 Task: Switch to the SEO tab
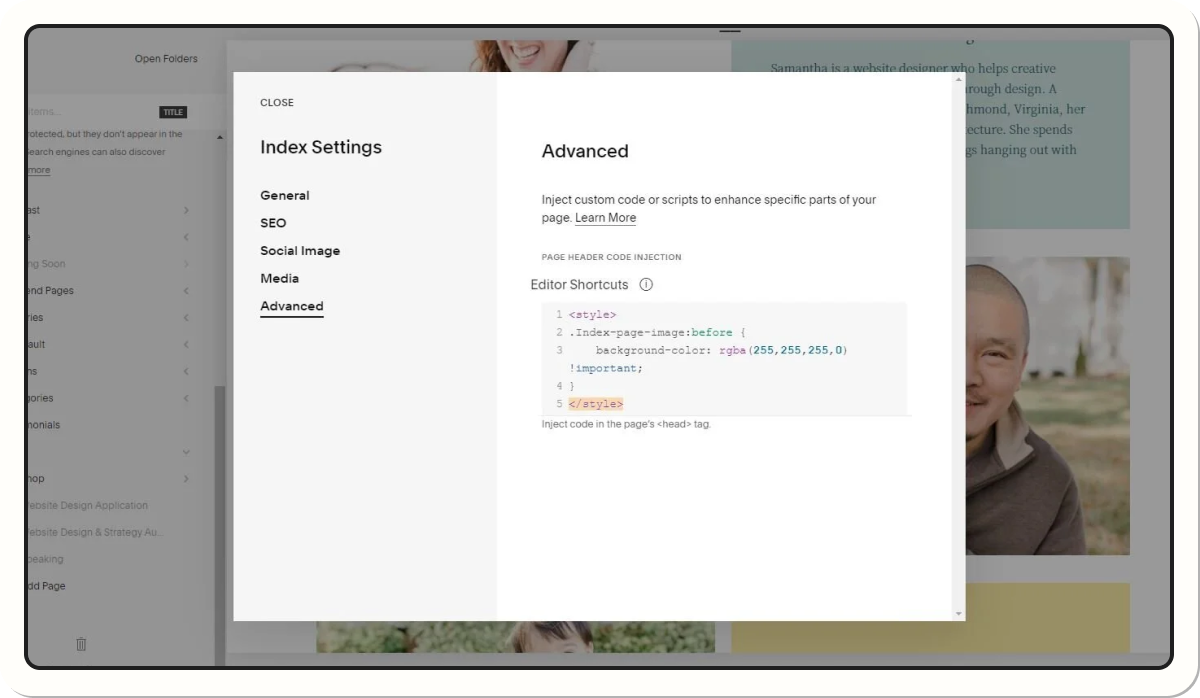[272, 223]
